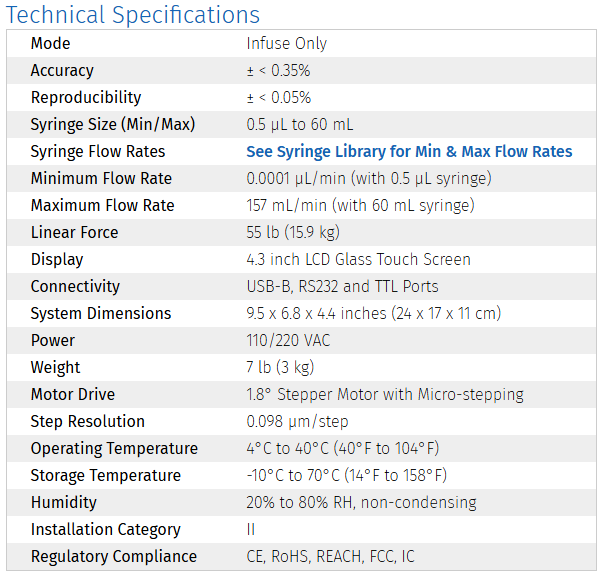
Task: Click the 110/220 VAC power value
Action: click(288, 341)
